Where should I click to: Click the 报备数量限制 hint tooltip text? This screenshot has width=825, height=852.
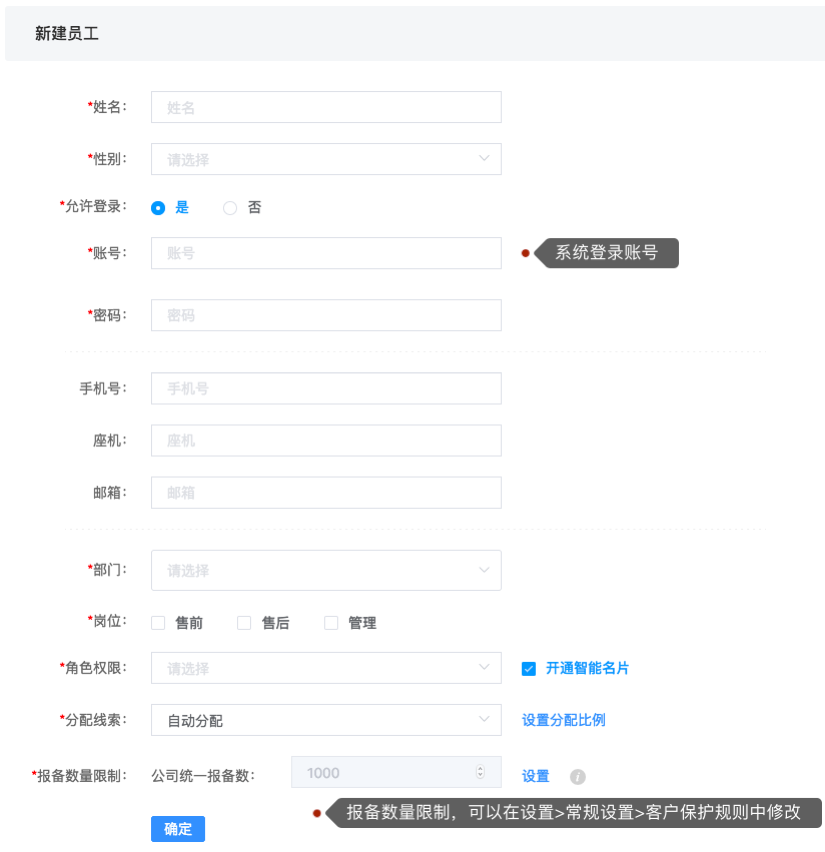(574, 813)
